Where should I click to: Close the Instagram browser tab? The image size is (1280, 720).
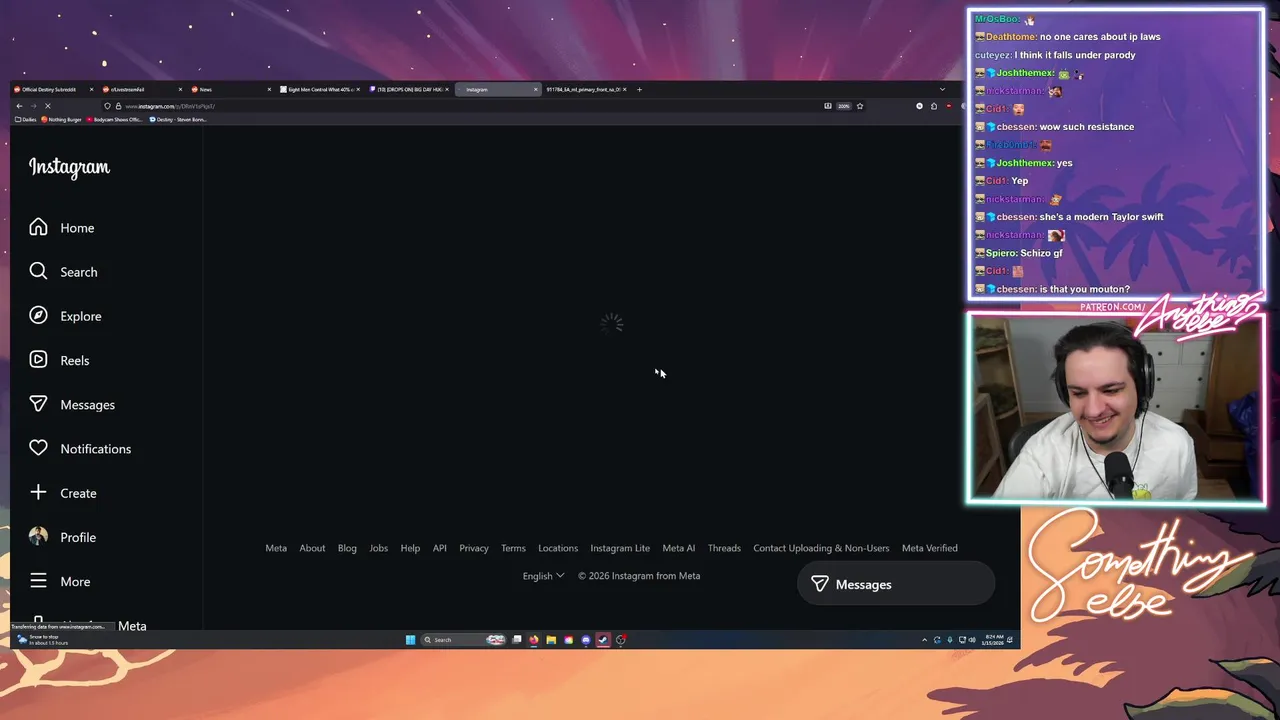pos(535,89)
